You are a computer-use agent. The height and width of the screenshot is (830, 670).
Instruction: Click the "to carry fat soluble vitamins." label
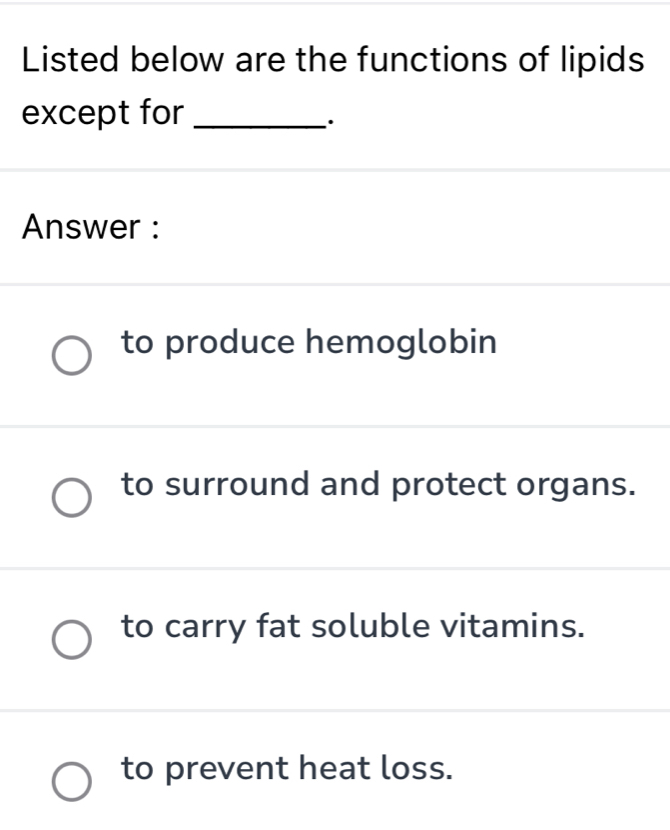(352, 627)
